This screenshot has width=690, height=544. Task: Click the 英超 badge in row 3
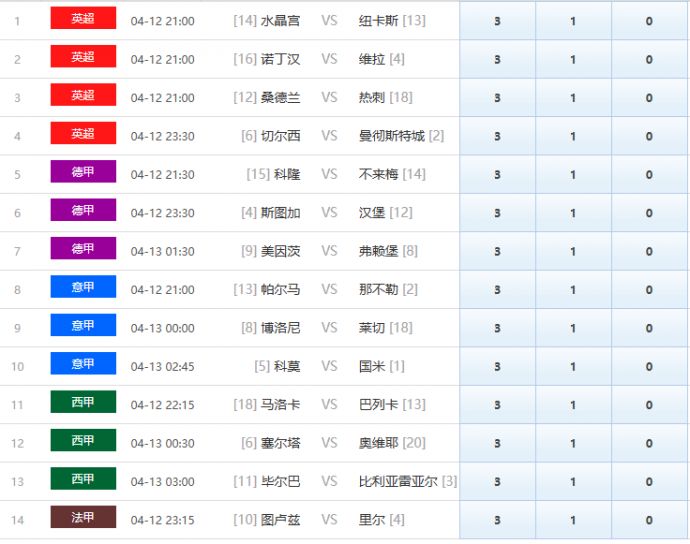click(83, 95)
